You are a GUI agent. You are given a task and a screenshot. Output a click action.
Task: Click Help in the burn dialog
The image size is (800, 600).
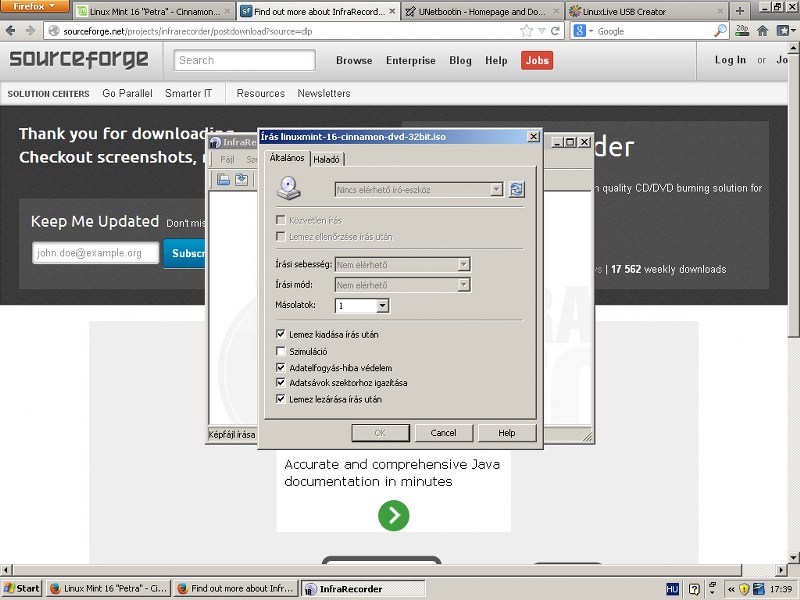tap(507, 433)
